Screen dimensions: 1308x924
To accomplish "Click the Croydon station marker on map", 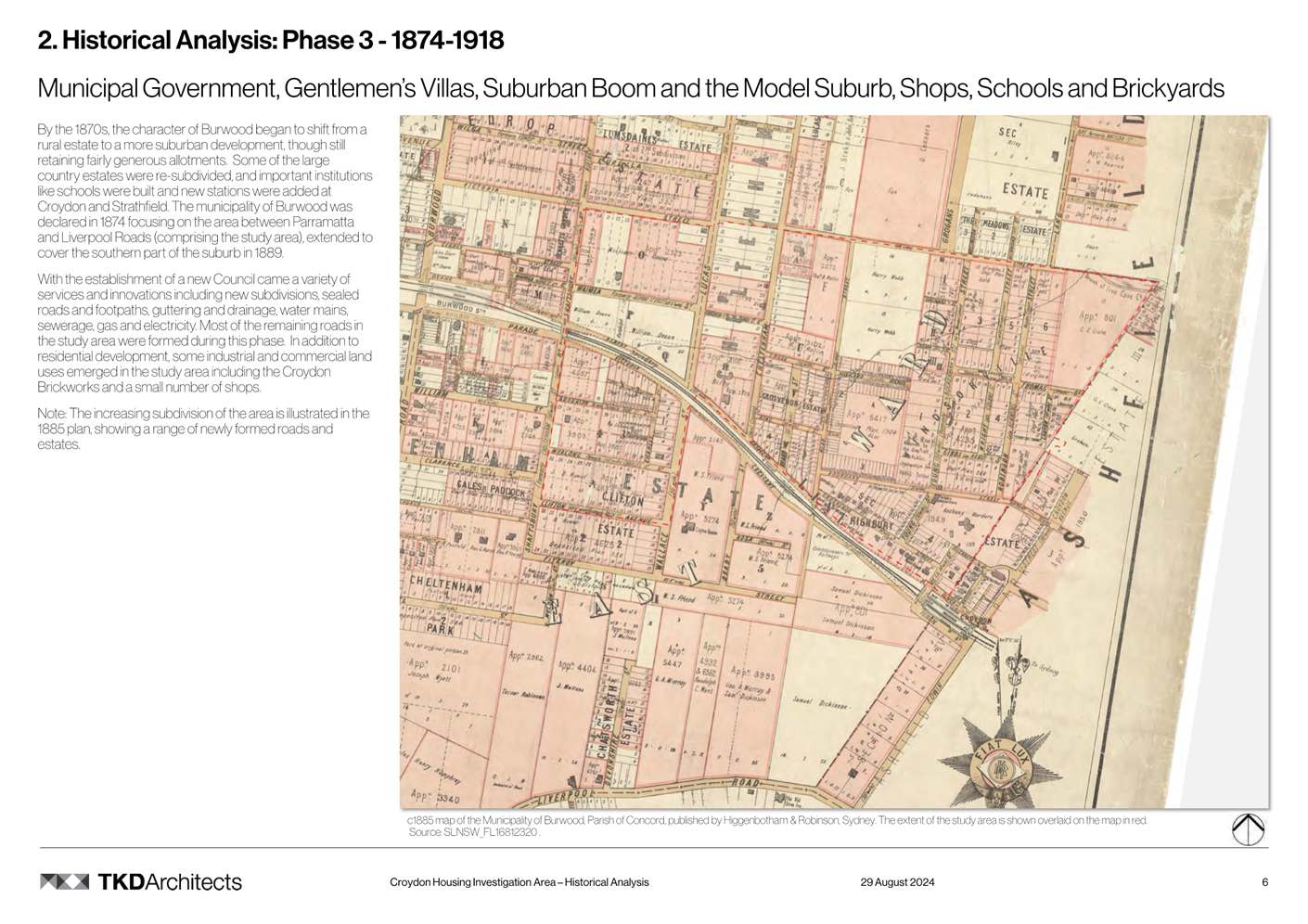I will [975, 620].
